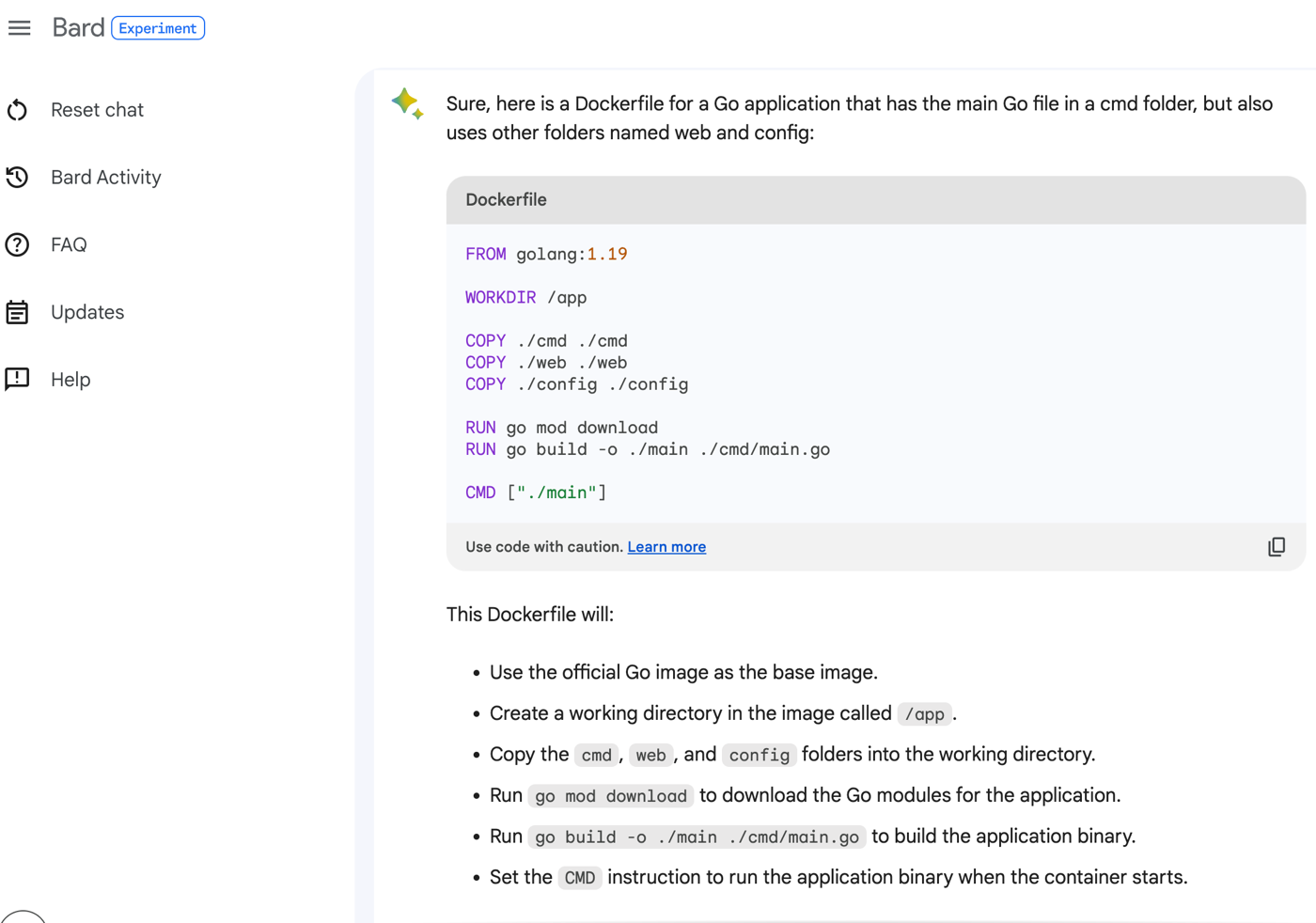This screenshot has width=1316, height=923.
Task: Click the FROM golang:1.19 code line
Action: (x=546, y=255)
